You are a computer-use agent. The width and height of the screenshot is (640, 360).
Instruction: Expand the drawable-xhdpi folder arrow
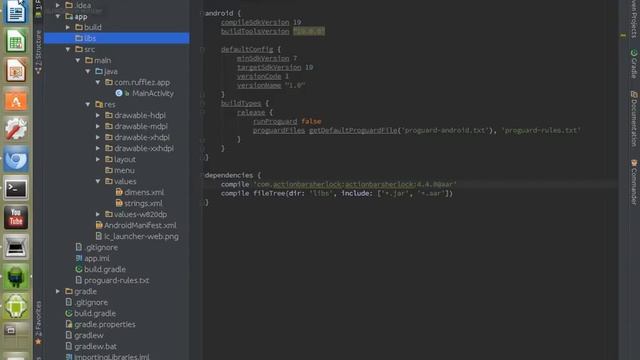pos(98,138)
